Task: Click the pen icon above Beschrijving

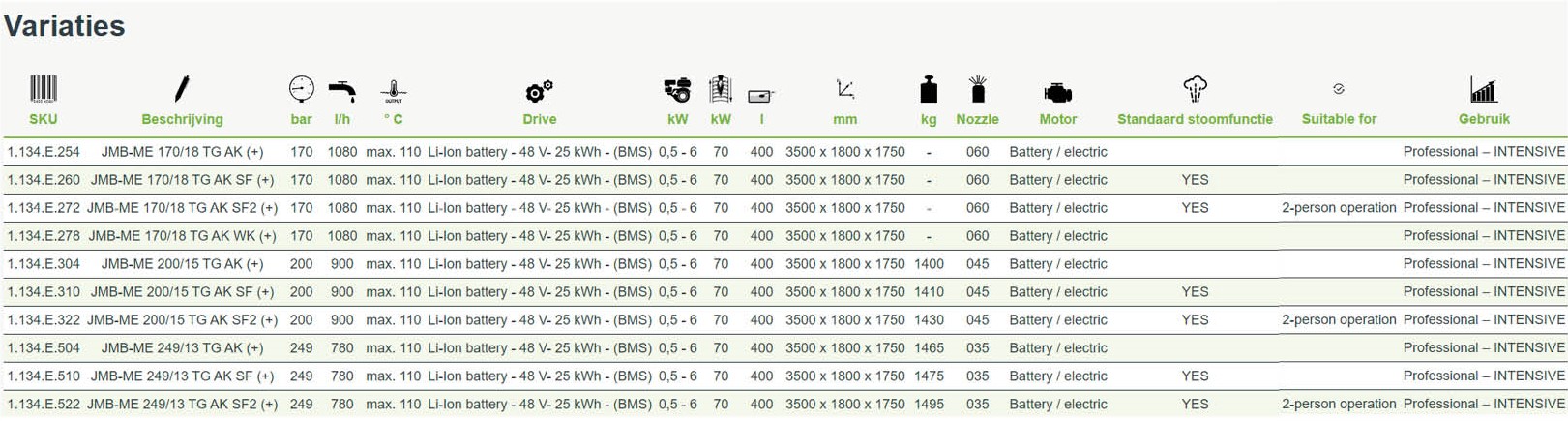Action: tap(182, 89)
